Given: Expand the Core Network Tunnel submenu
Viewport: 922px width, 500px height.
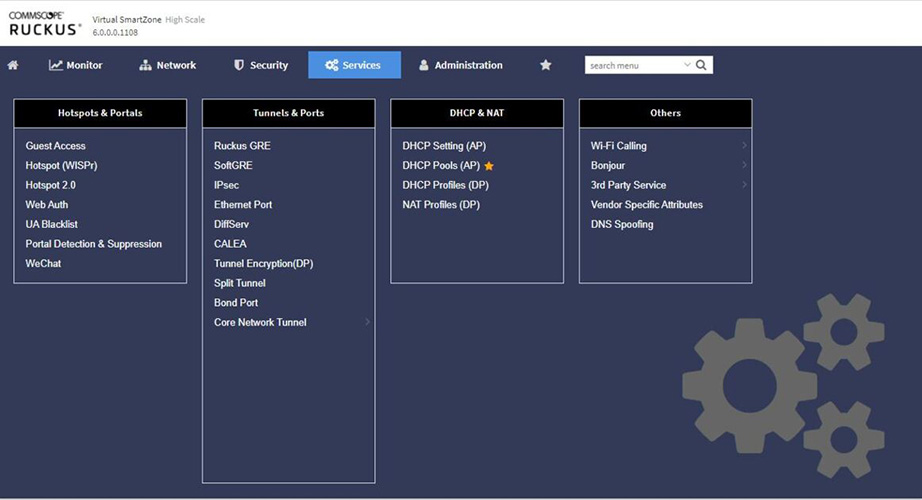Looking at the screenshot, I should (x=367, y=322).
